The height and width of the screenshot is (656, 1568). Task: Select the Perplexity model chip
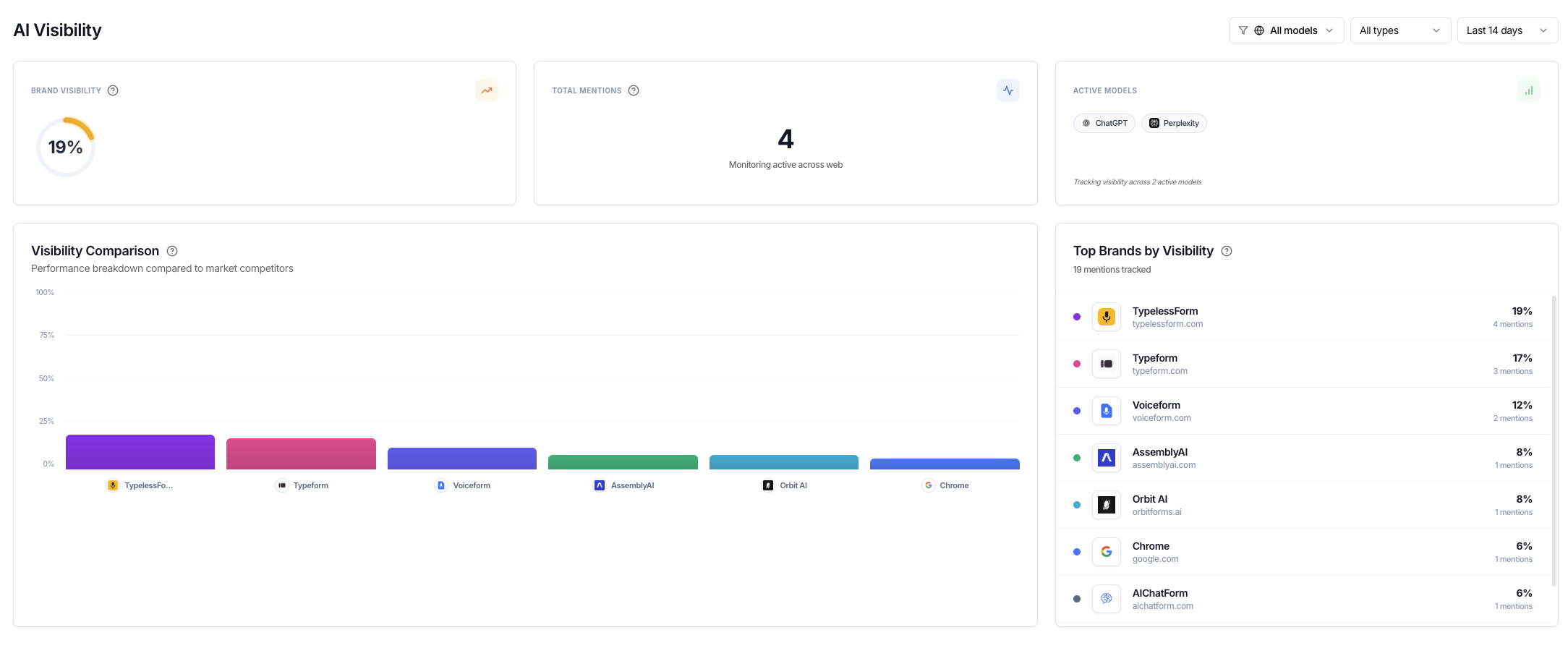[1174, 123]
